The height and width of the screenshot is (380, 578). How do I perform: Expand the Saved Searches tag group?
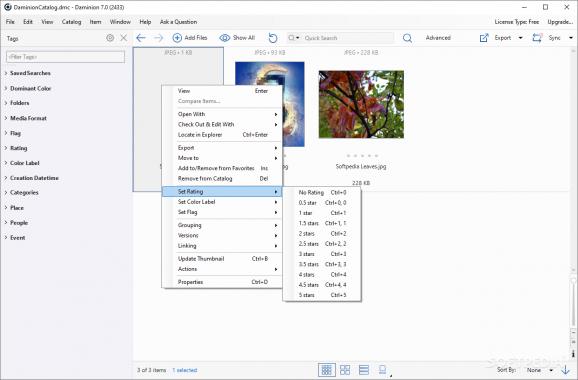click(x=6, y=73)
